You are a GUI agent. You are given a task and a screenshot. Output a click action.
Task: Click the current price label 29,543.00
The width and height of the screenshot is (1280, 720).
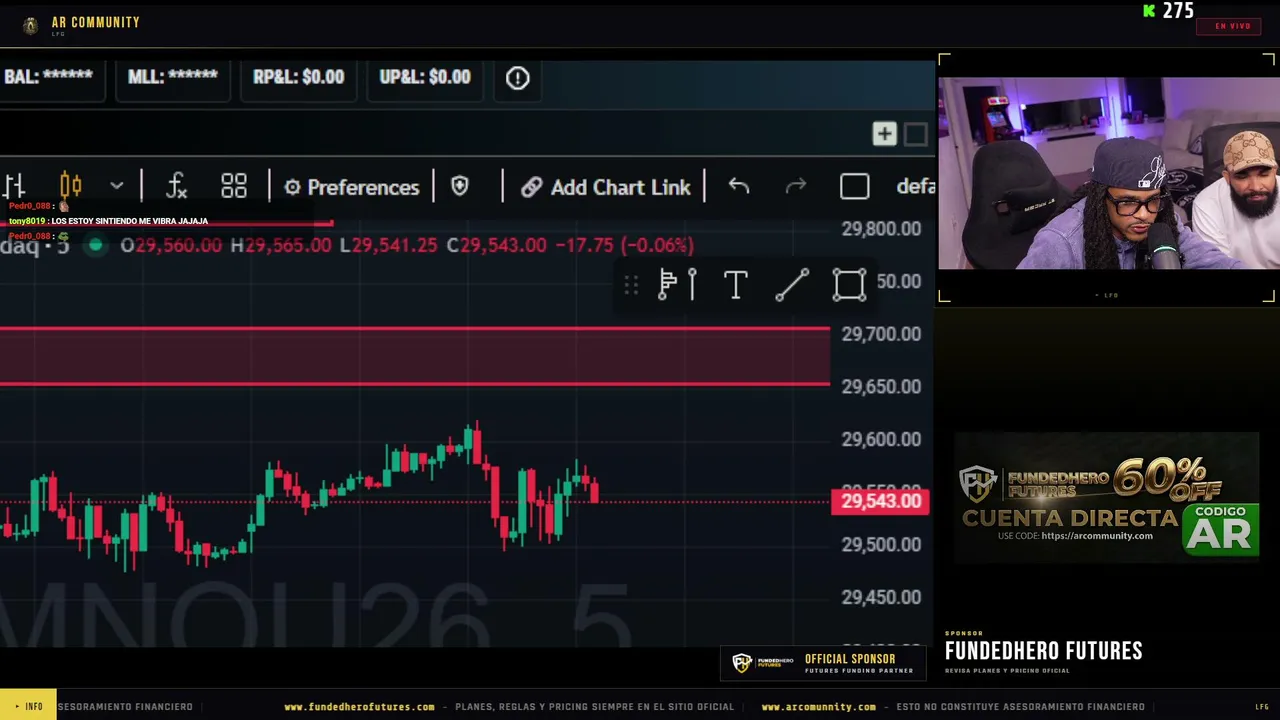pyautogui.click(x=881, y=501)
